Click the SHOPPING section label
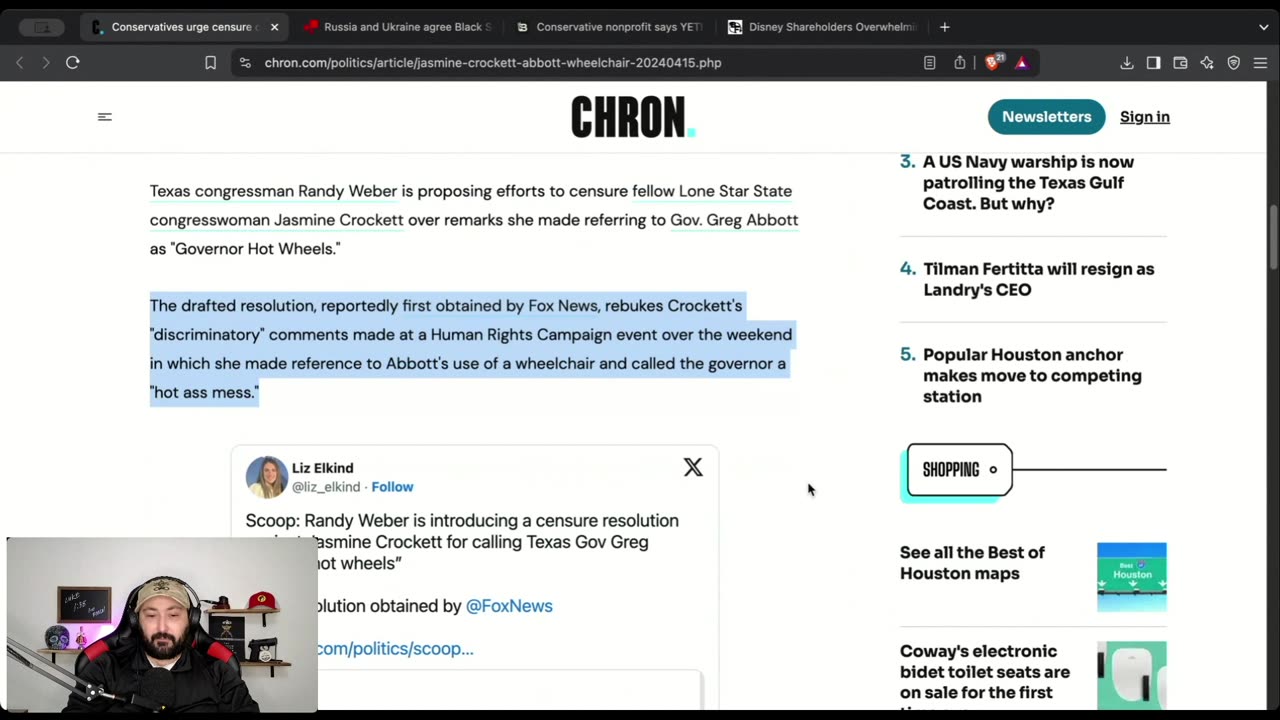This screenshot has width=1280, height=720. tap(959, 470)
